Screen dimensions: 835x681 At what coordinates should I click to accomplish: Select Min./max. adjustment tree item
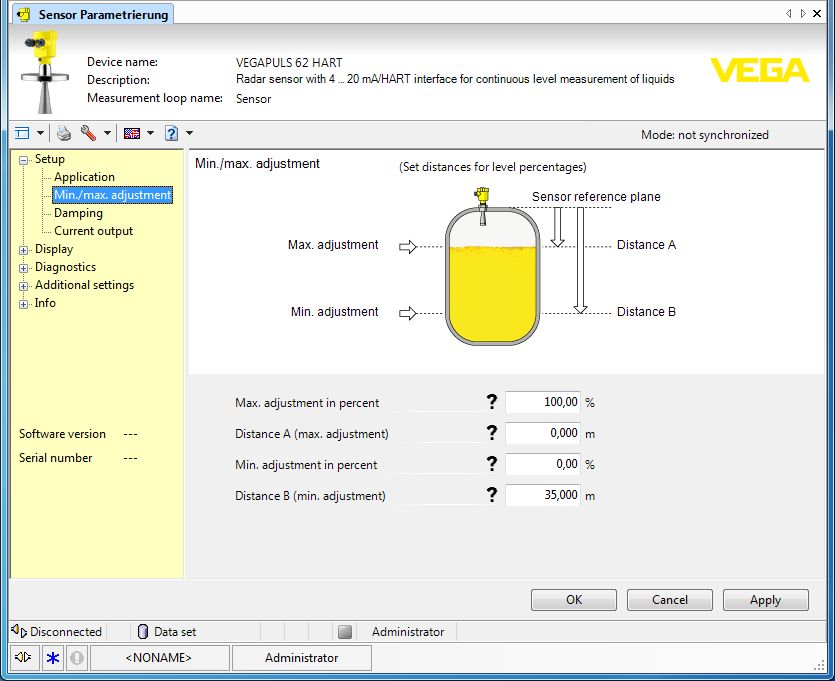click(112, 195)
